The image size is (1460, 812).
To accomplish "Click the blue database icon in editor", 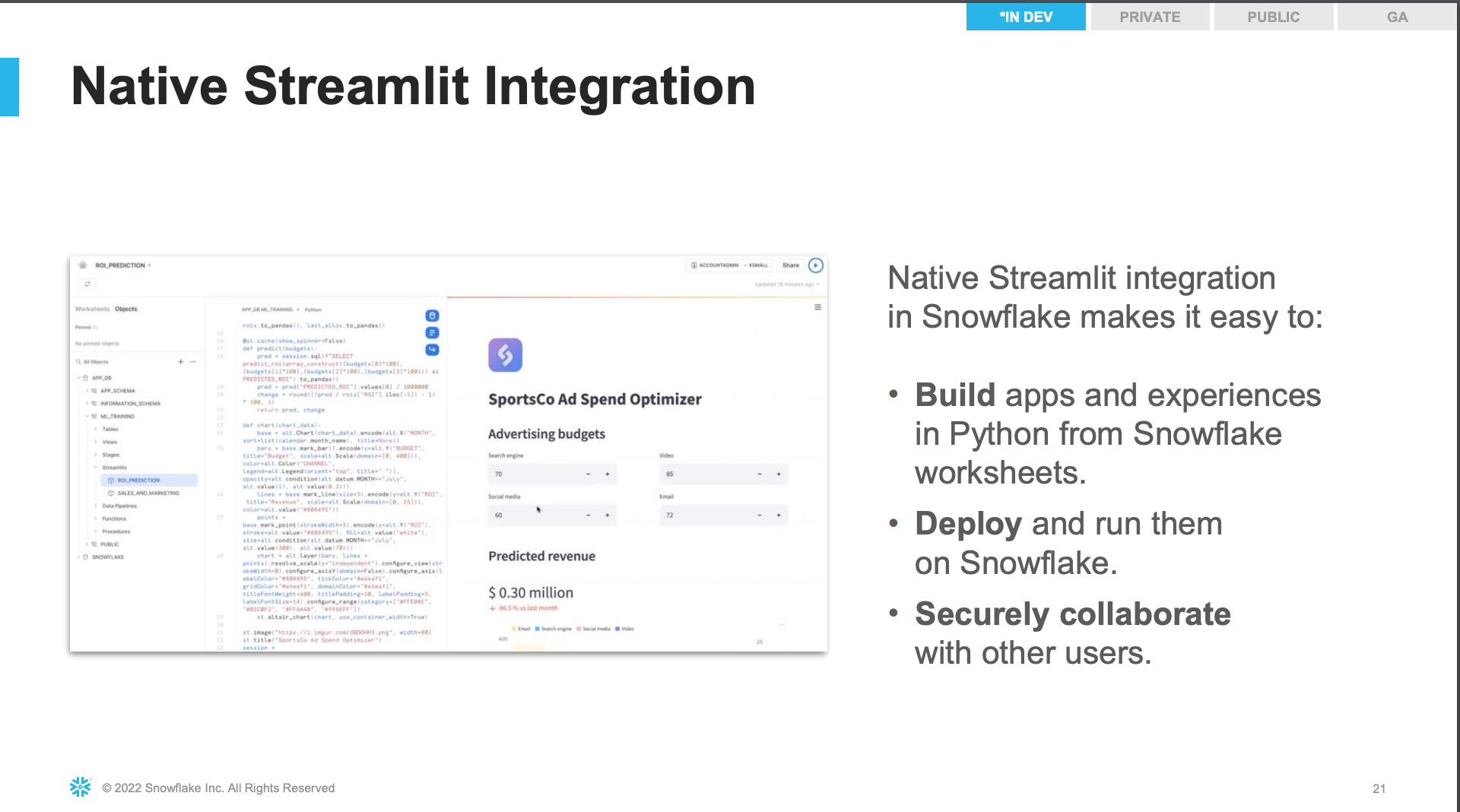I will [x=432, y=316].
